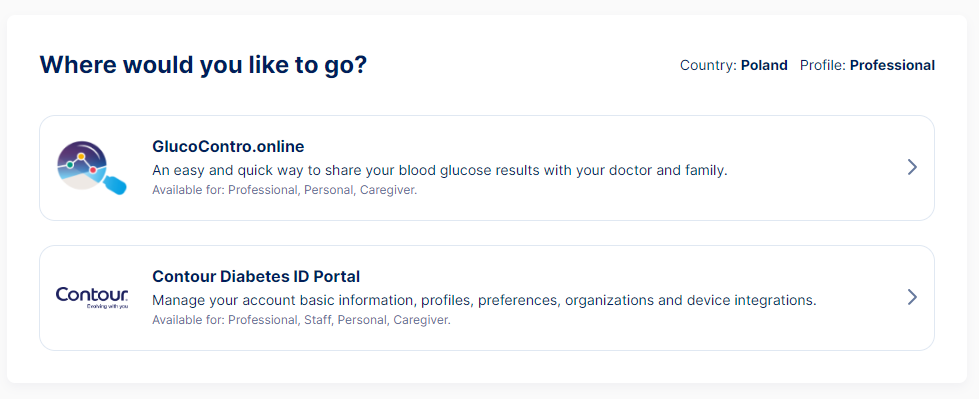Viewport: 979px width, 399px height.
Task: Click the Contour brand logo
Action: pyautogui.click(x=92, y=297)
